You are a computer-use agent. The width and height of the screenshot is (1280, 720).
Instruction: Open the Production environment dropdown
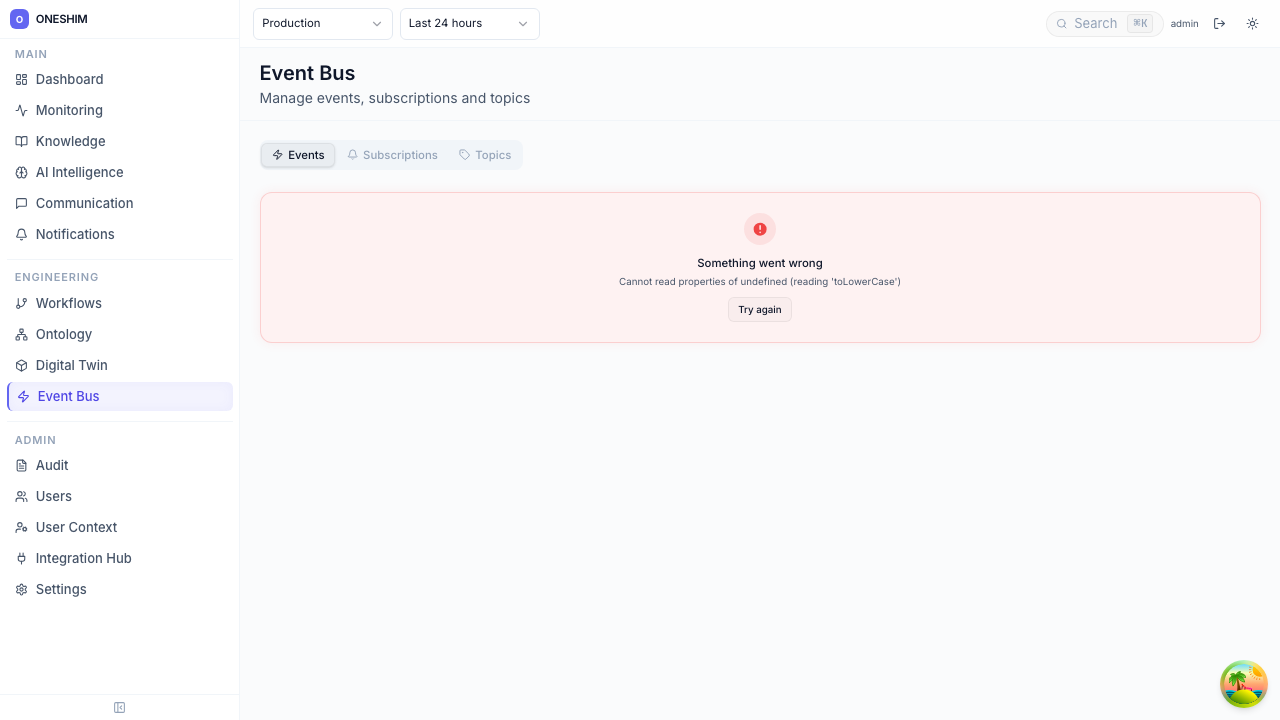(x=322, y=23)
